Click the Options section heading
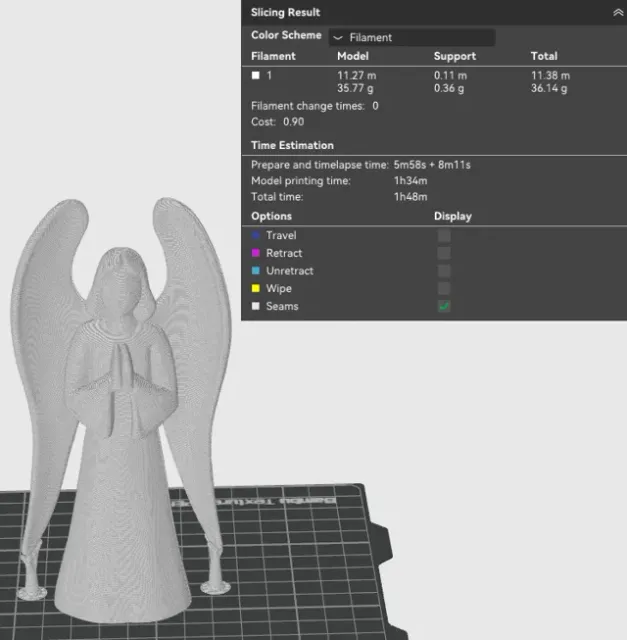 (x=271, y=216)
